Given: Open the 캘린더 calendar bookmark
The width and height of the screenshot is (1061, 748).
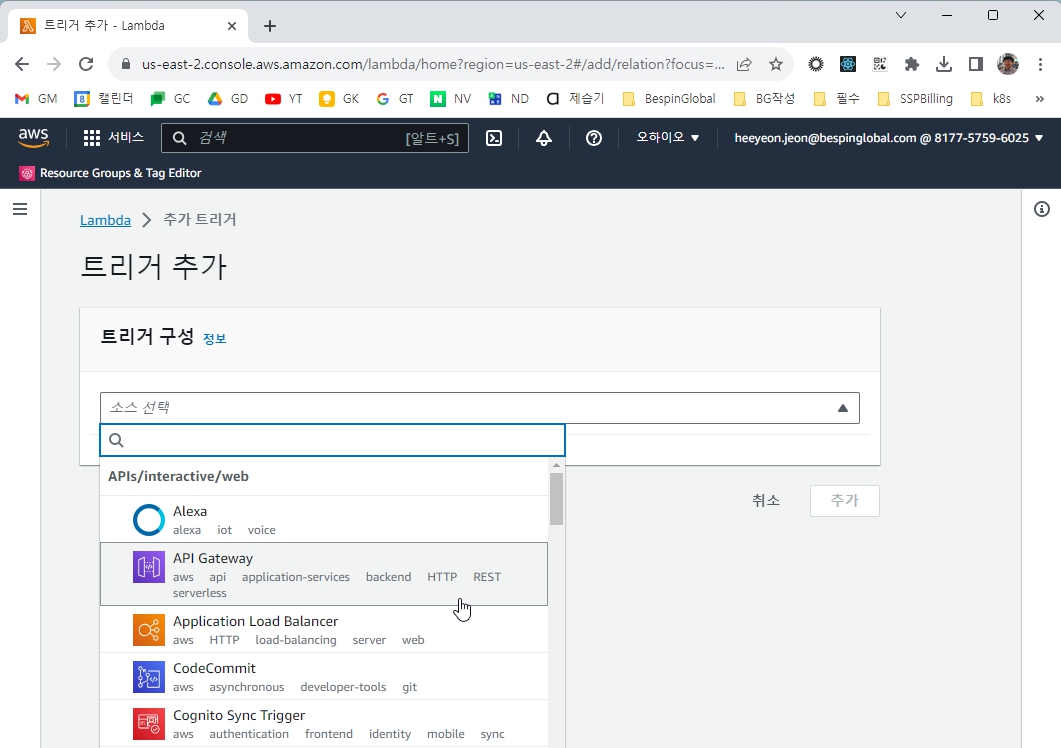Looking at the screenshot, I should (104, 99).
